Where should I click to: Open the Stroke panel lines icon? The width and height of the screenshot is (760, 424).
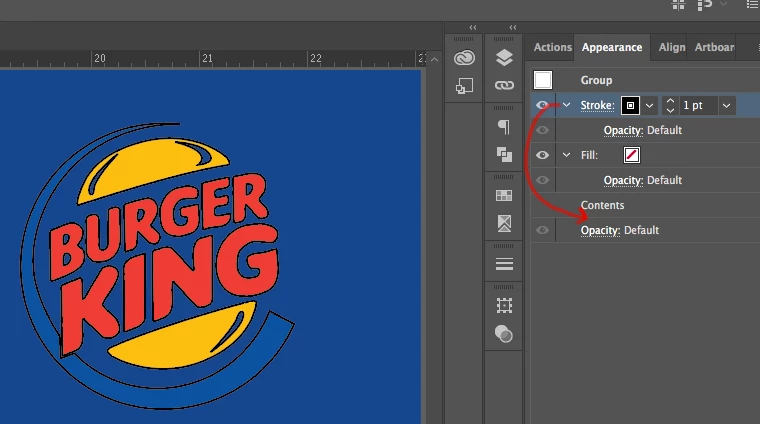click(504, 264)
